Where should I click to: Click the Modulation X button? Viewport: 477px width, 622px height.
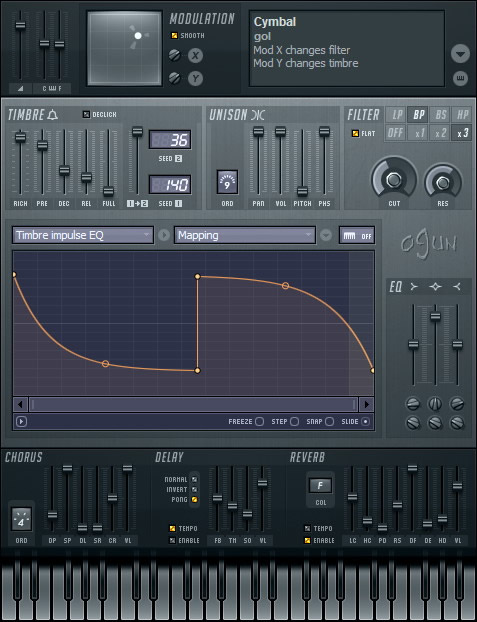[x=195, y=56]
